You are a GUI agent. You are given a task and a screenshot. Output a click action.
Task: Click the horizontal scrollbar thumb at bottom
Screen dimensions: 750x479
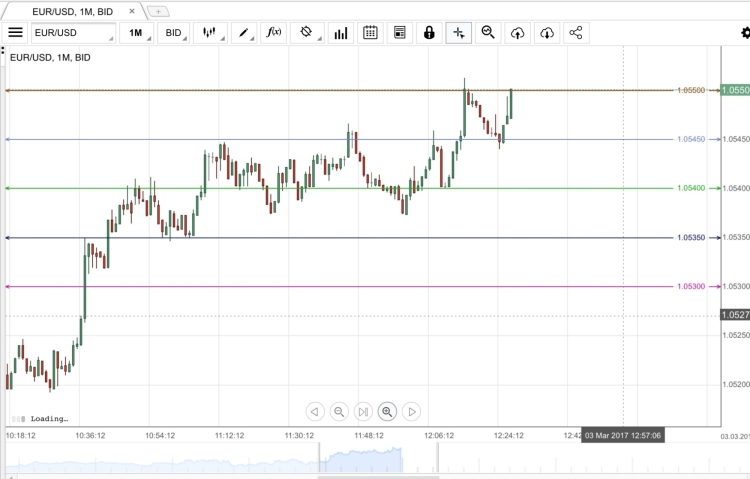pyautogui.click(x=378, y=477)
